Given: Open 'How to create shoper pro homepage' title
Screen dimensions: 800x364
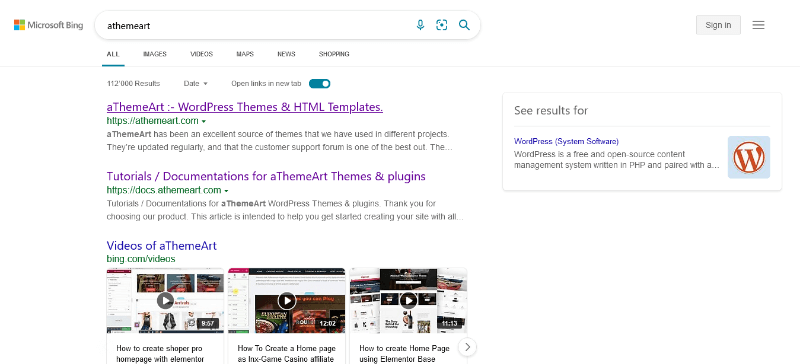Looking at the screenshot, I should (x=160, y=354).
